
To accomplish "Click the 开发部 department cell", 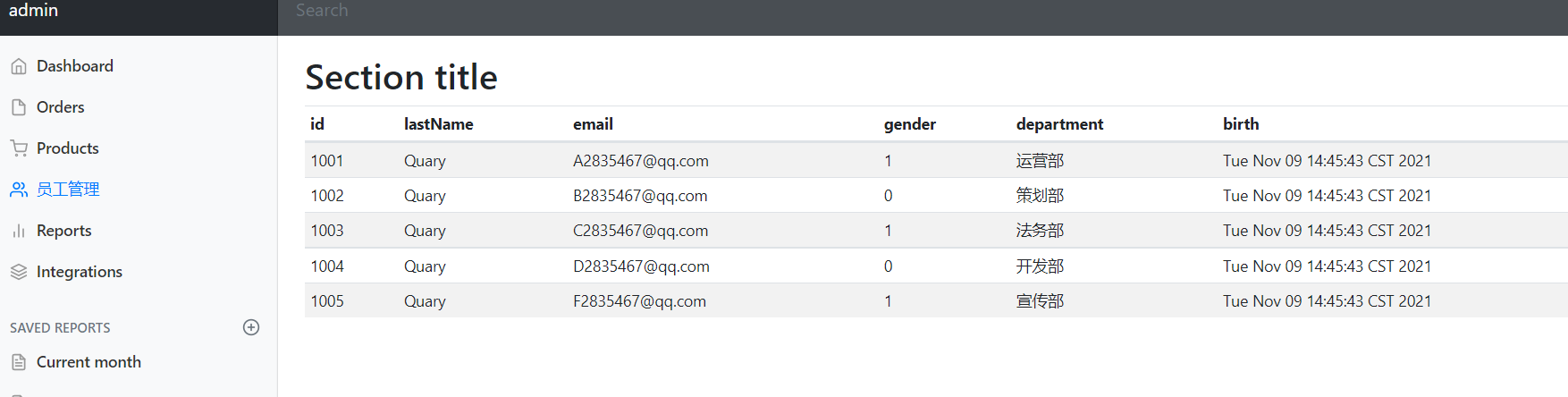I will pos(1040,266).
